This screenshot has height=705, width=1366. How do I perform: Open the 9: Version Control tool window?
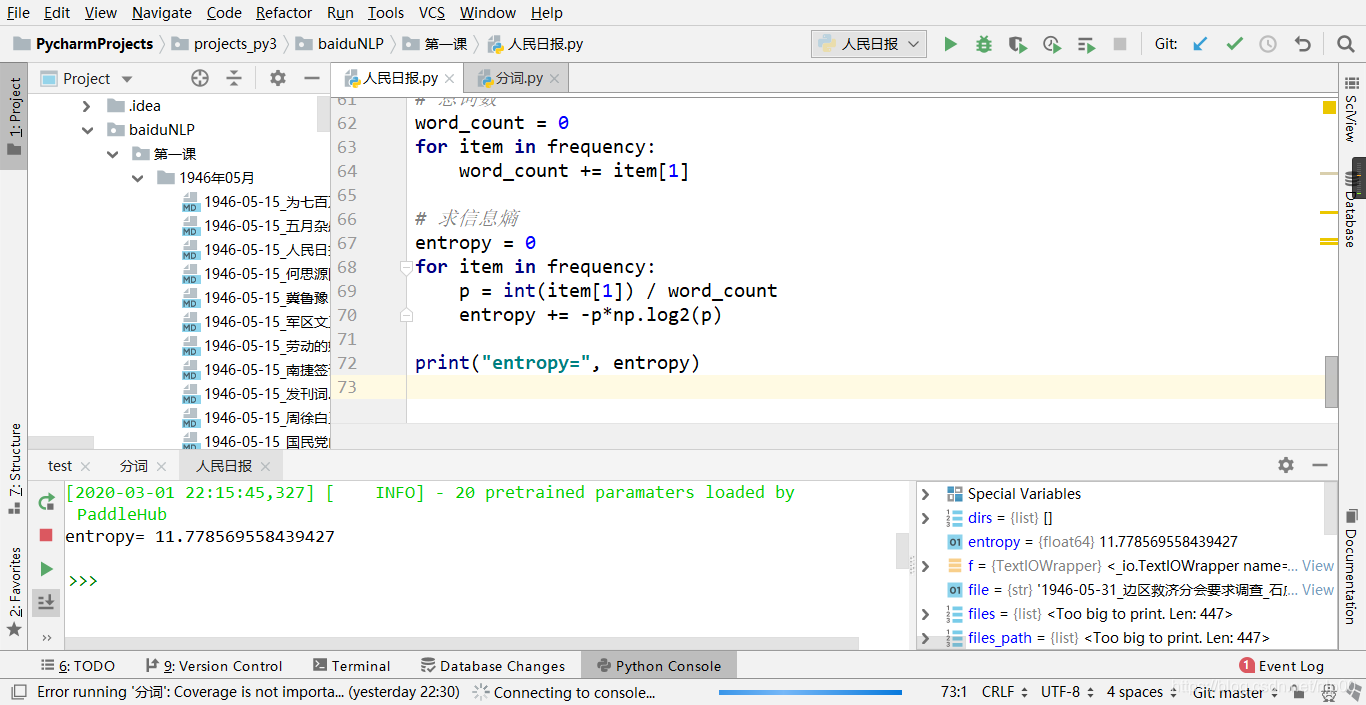tap(214, 666)
